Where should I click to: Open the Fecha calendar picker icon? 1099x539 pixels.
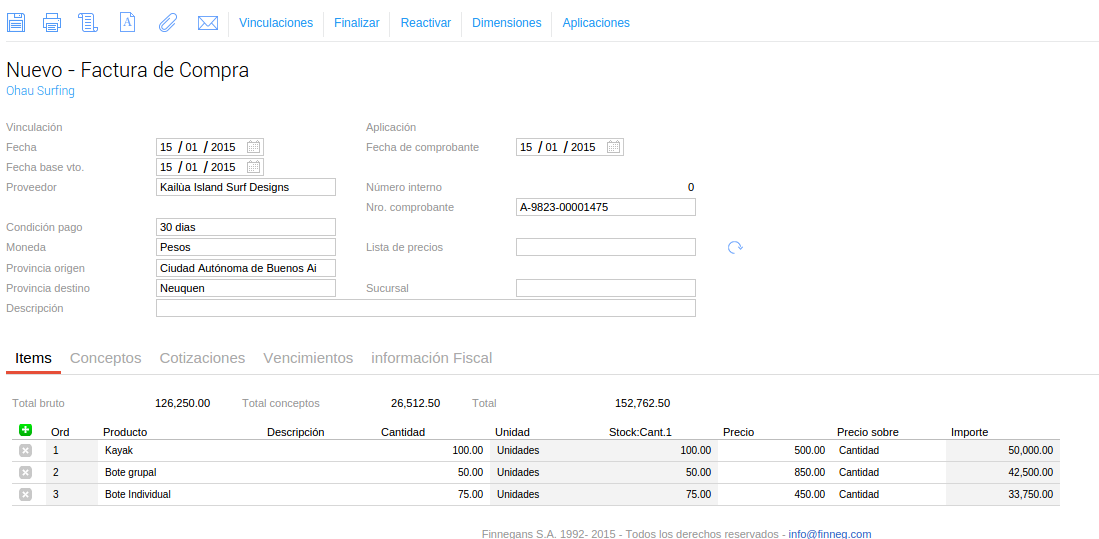(x=254, y=147)
